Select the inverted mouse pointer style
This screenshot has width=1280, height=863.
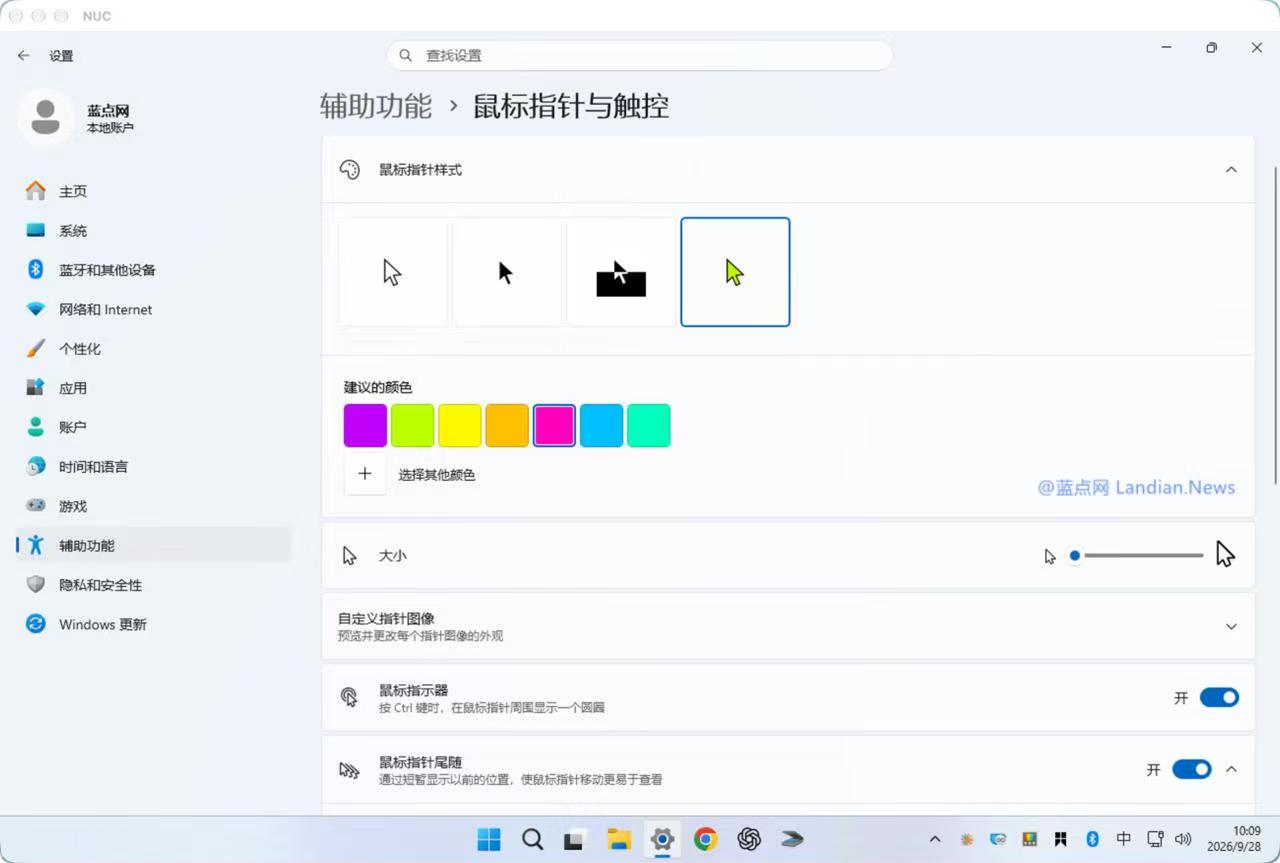click(x=621, y=272)
